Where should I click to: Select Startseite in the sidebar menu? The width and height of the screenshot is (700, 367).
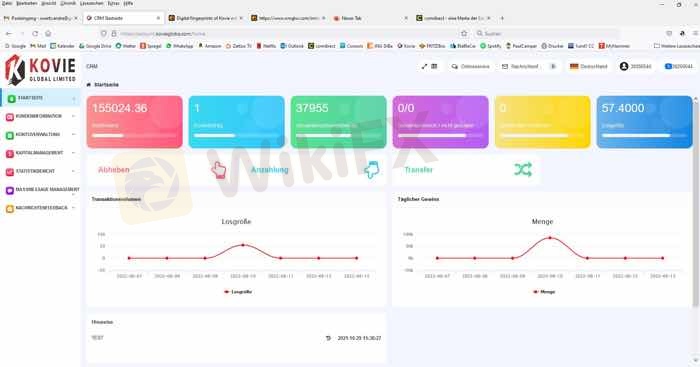[x=40, y=98]
